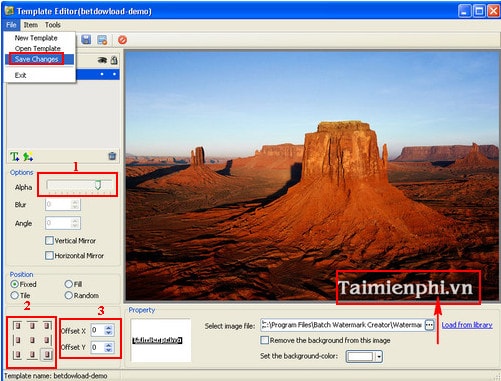The image size is (501, 381).
Task: Open the Item menu
Action: click(x=31, y=25)
